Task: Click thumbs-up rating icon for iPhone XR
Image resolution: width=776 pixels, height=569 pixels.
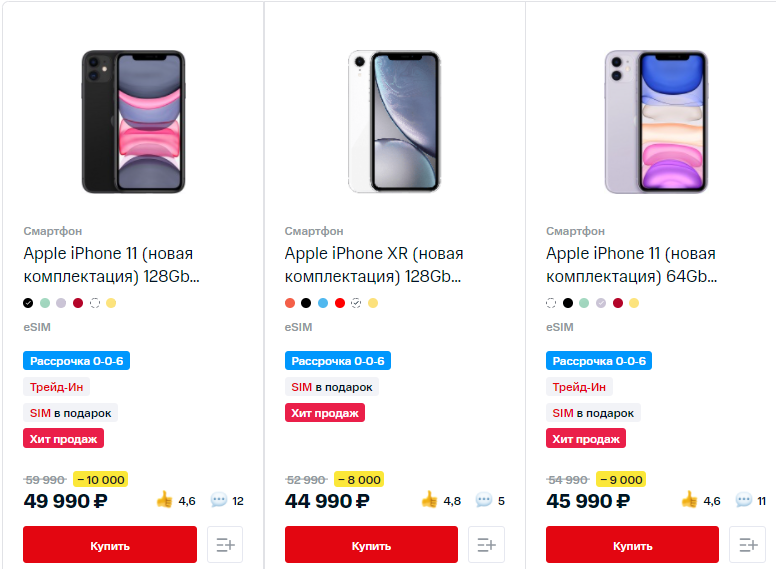Action: click(x=430, y=500)
